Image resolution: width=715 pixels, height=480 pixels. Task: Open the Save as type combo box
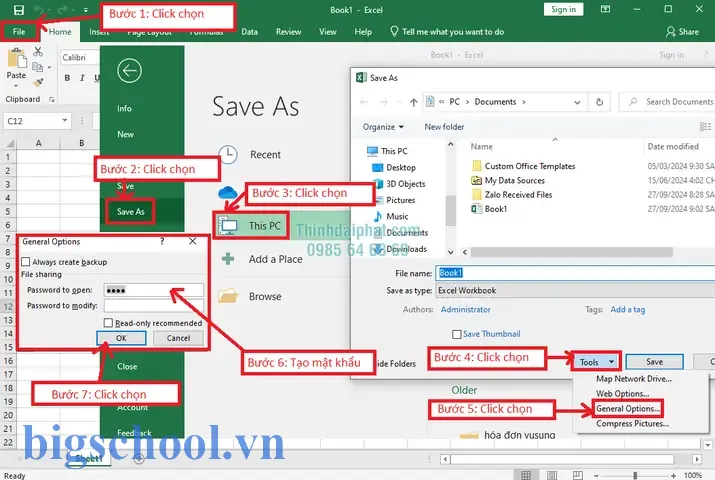[x=575, y=290]
